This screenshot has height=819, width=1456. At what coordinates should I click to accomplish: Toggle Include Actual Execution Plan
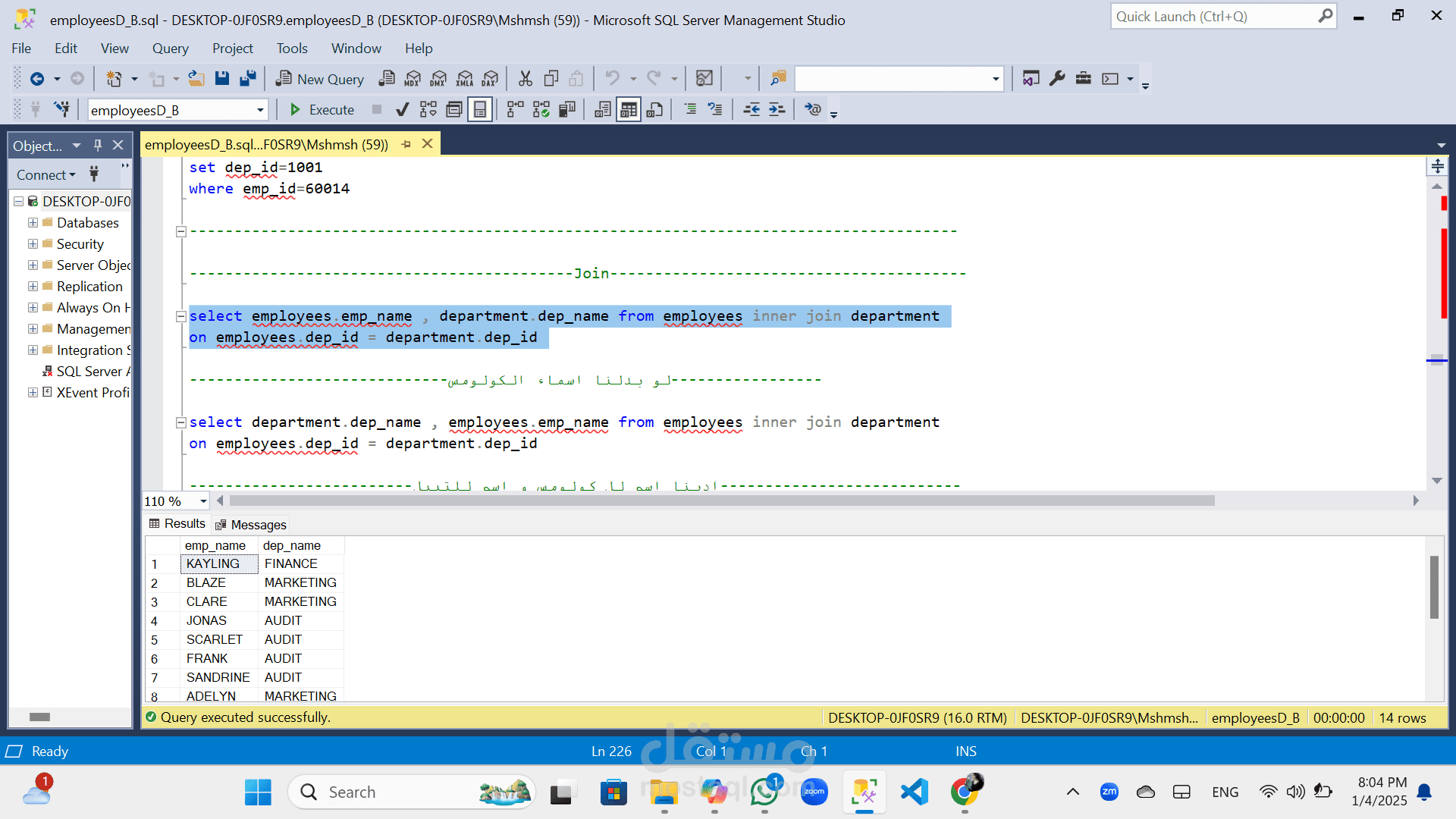(515, 110)
